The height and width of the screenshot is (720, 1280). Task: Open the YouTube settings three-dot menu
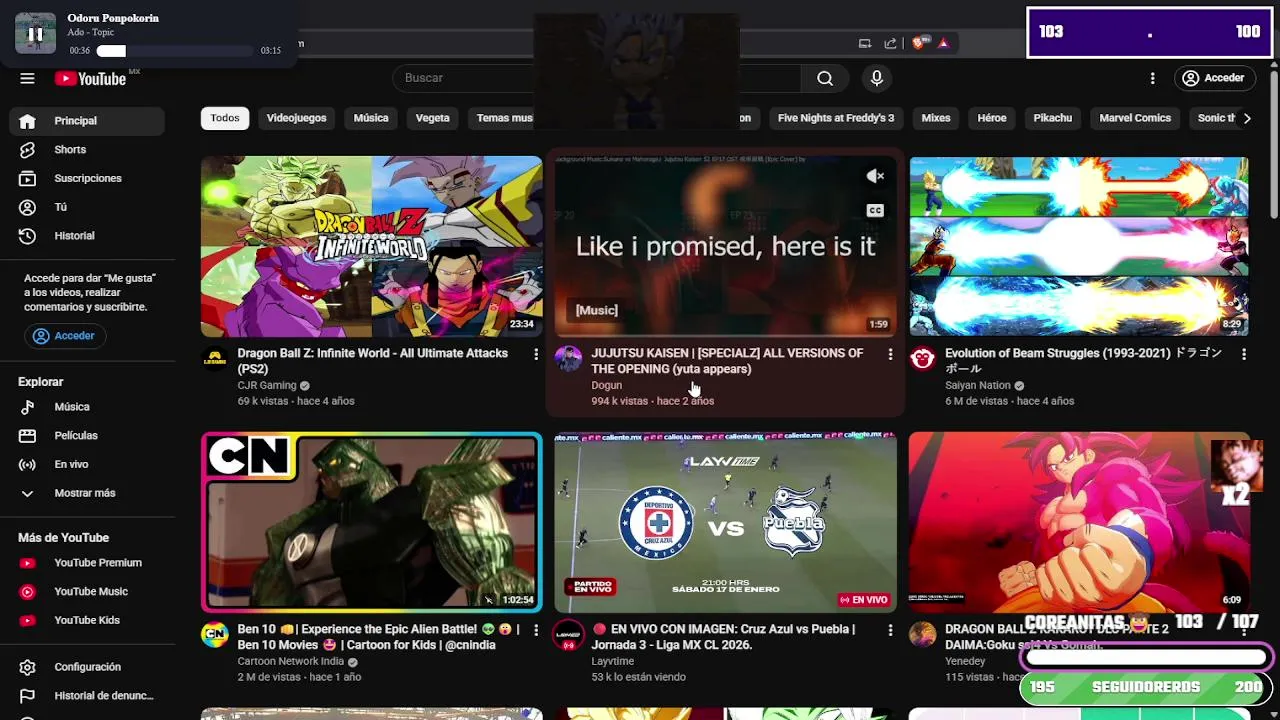1152,78
